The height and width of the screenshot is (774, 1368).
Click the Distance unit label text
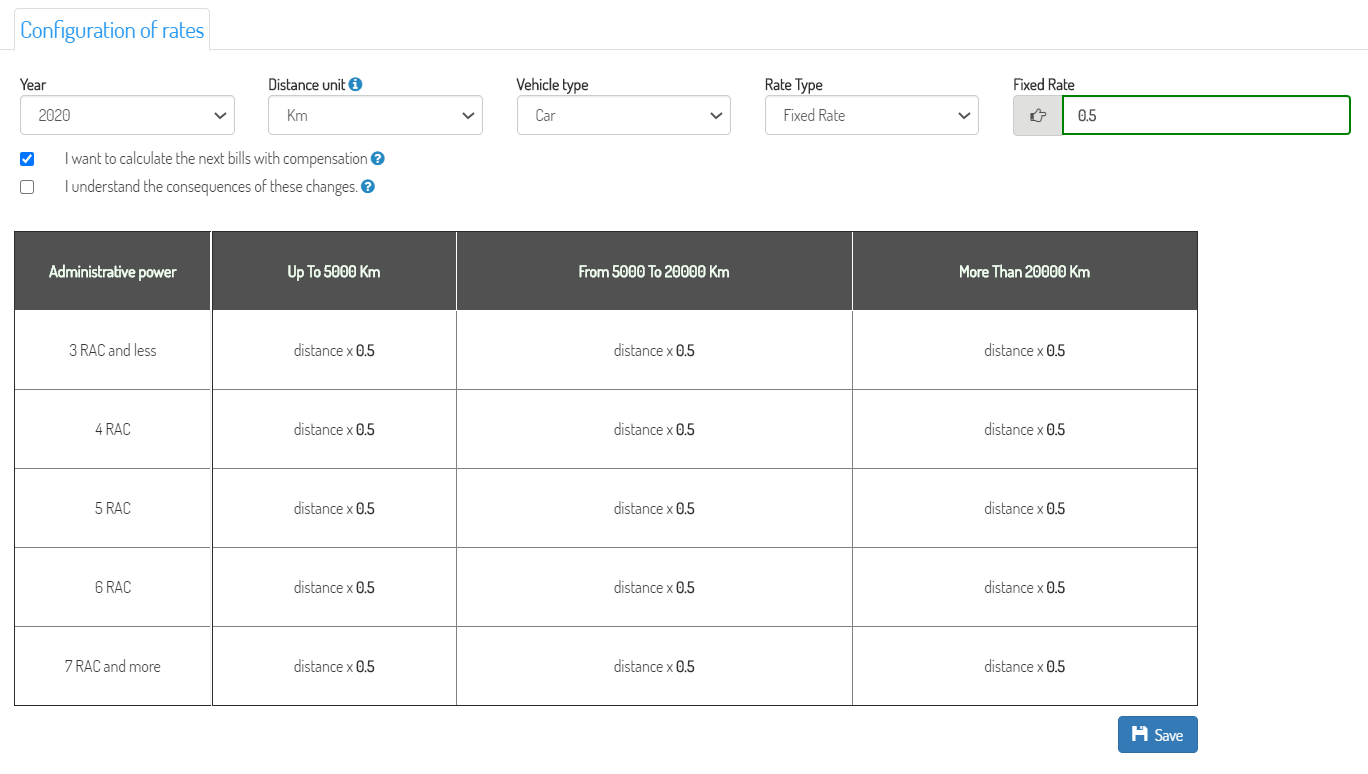(307, 85)
